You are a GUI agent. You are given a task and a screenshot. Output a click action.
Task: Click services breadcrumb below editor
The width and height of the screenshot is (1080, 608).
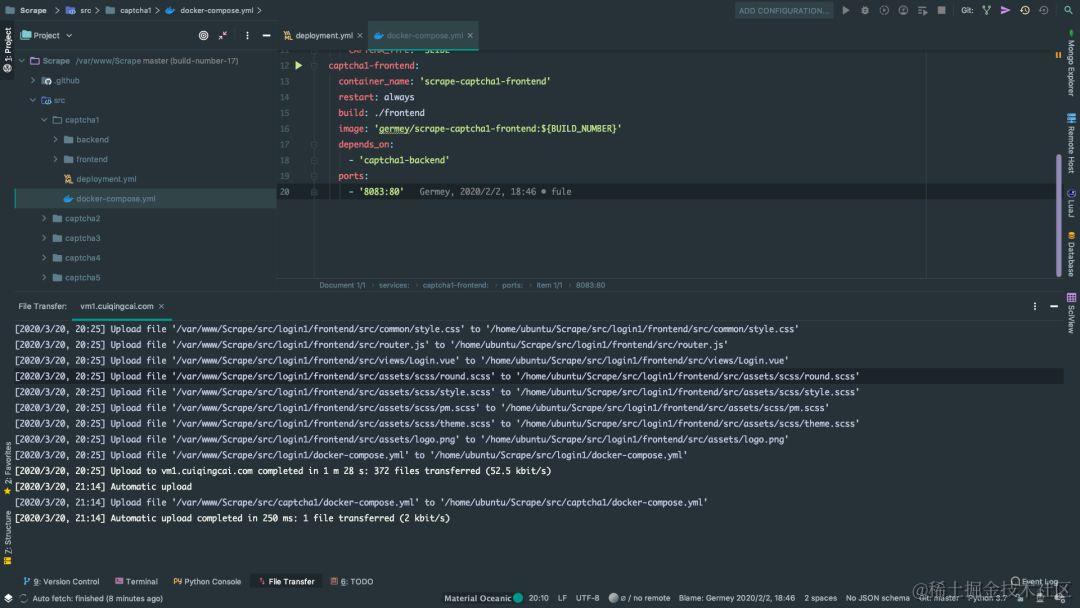(394, 285)
